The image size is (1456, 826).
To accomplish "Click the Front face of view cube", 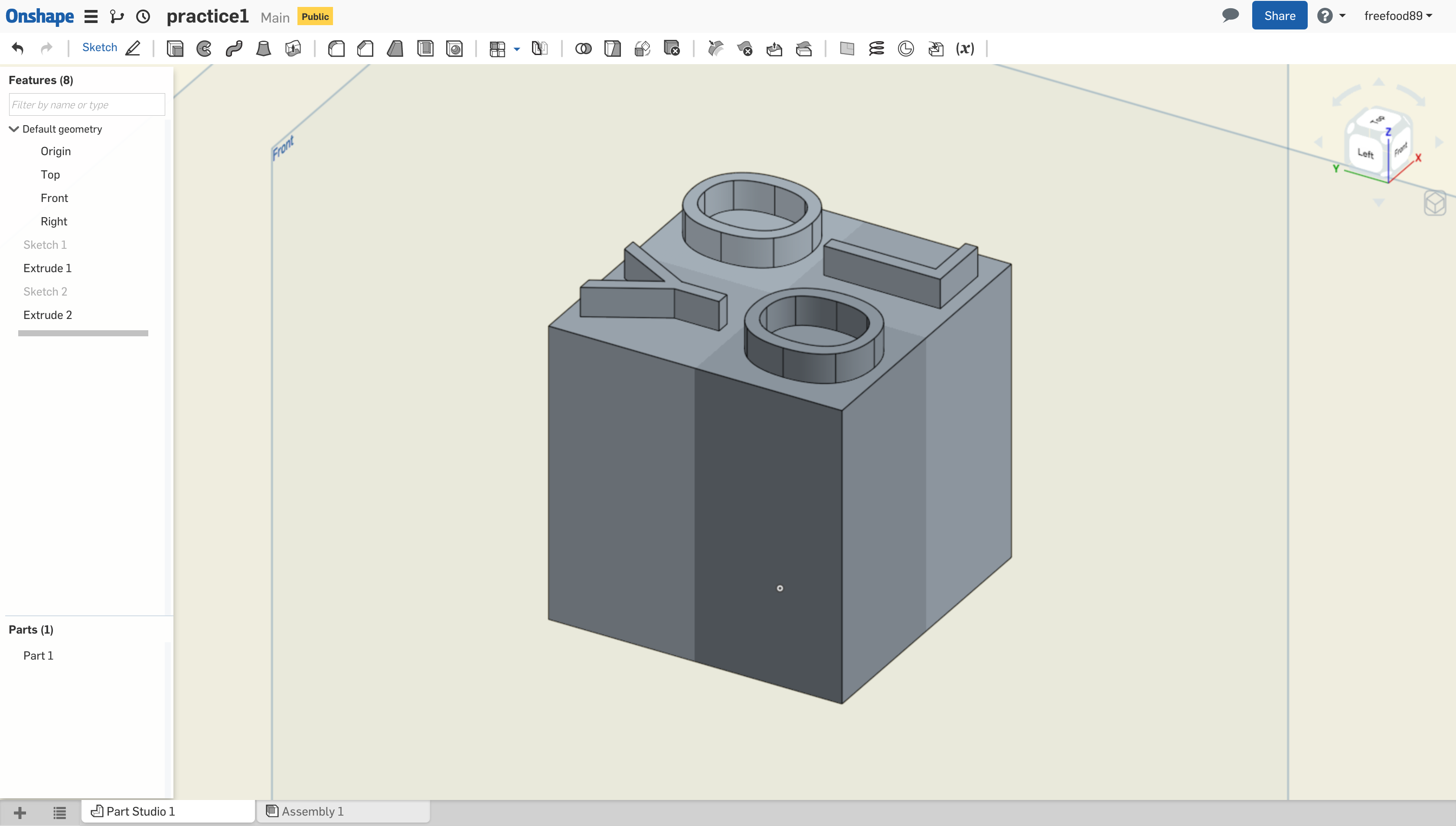I will pyautogui.click(x=1401, y=149).
